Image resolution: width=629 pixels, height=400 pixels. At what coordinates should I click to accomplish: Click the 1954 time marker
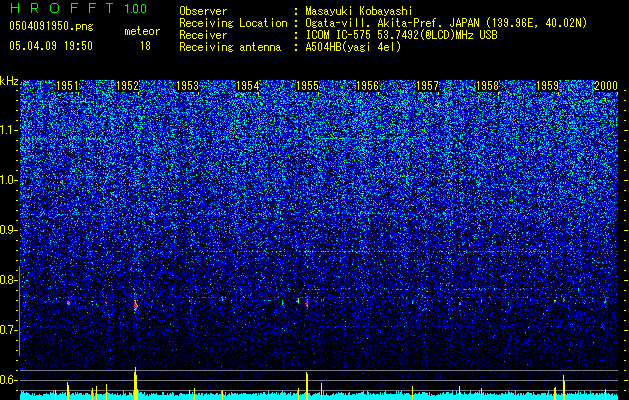click(248, 86)
